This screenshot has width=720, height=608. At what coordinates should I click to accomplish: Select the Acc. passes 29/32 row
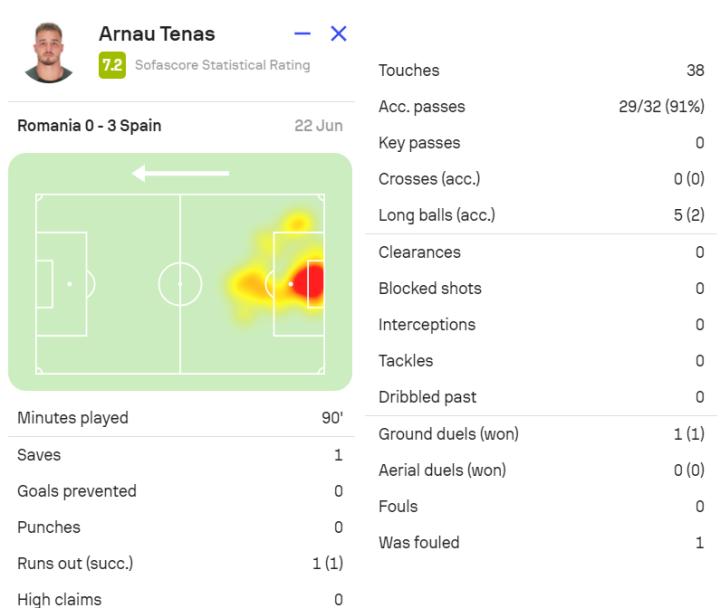coord(541,107)
